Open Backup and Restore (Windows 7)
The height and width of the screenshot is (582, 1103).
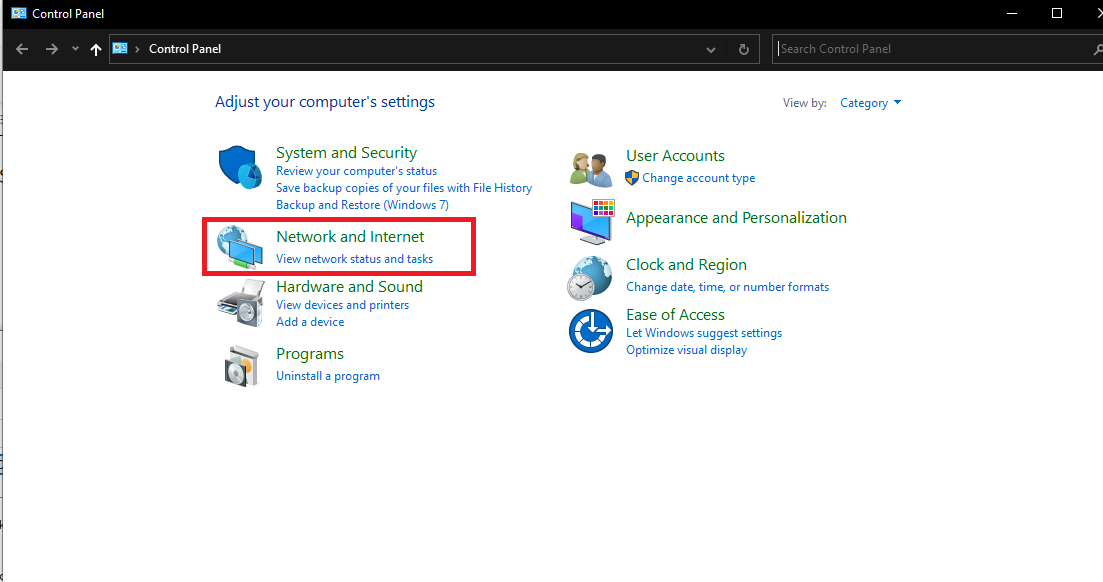pos(362,205)
